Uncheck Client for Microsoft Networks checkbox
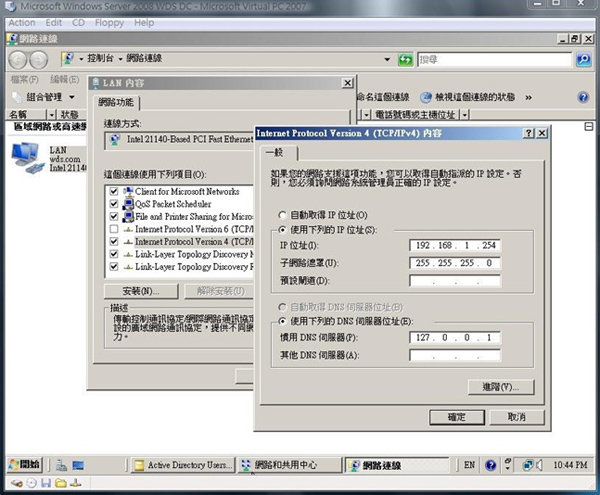This screenshot has width=600, height=495. (x=113, y=191)
